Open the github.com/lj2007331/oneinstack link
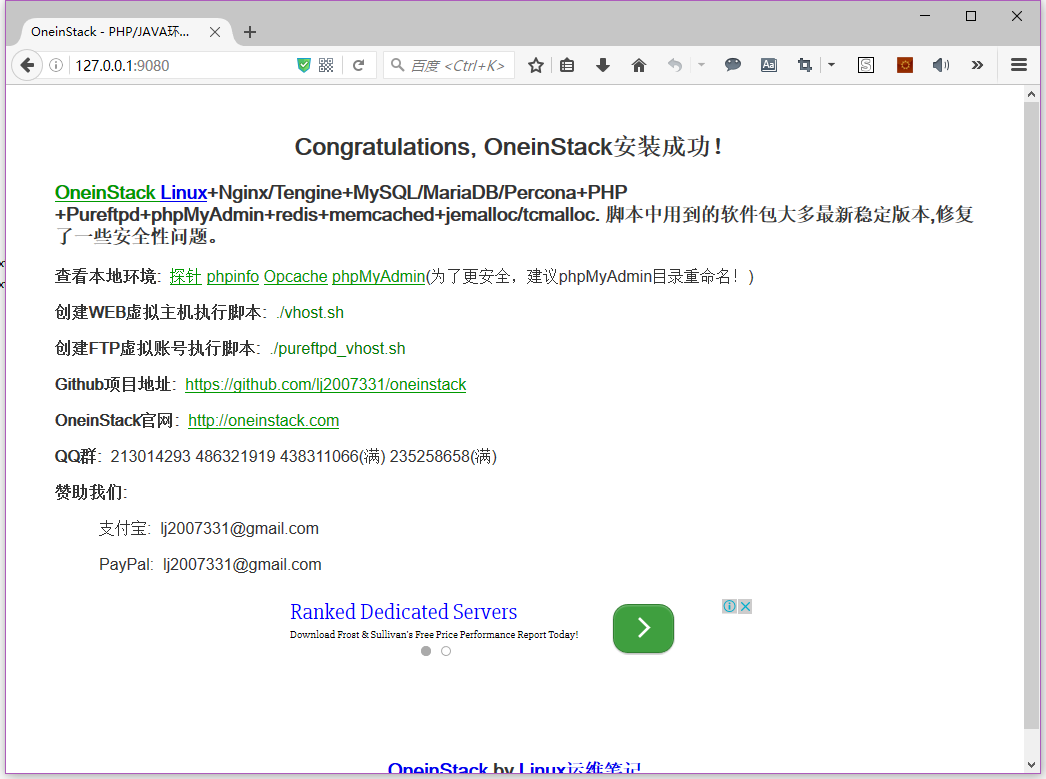This screenshot has height=779, width=1046. (326, 384)
